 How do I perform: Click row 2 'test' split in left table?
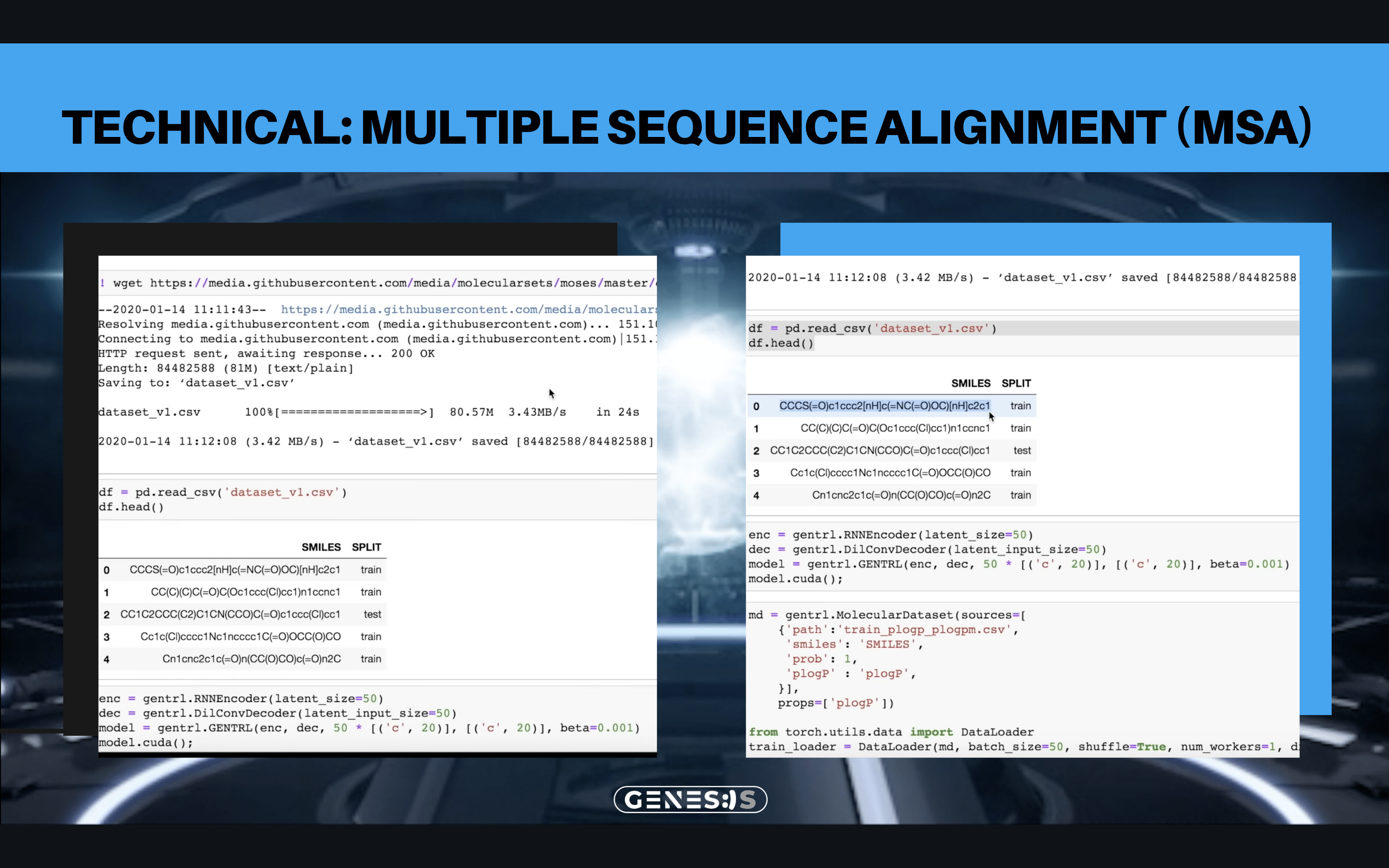tap(372, 614)
